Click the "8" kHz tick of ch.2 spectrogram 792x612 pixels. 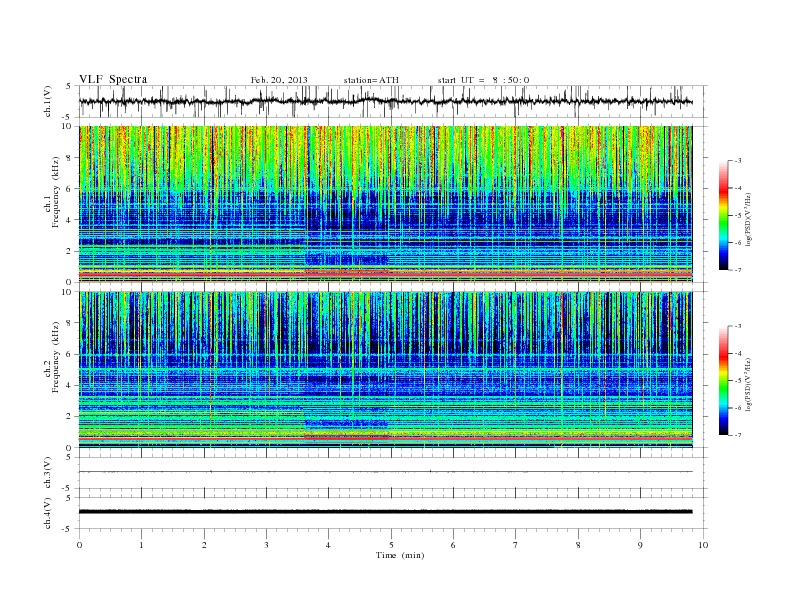[x=69, y=323]
